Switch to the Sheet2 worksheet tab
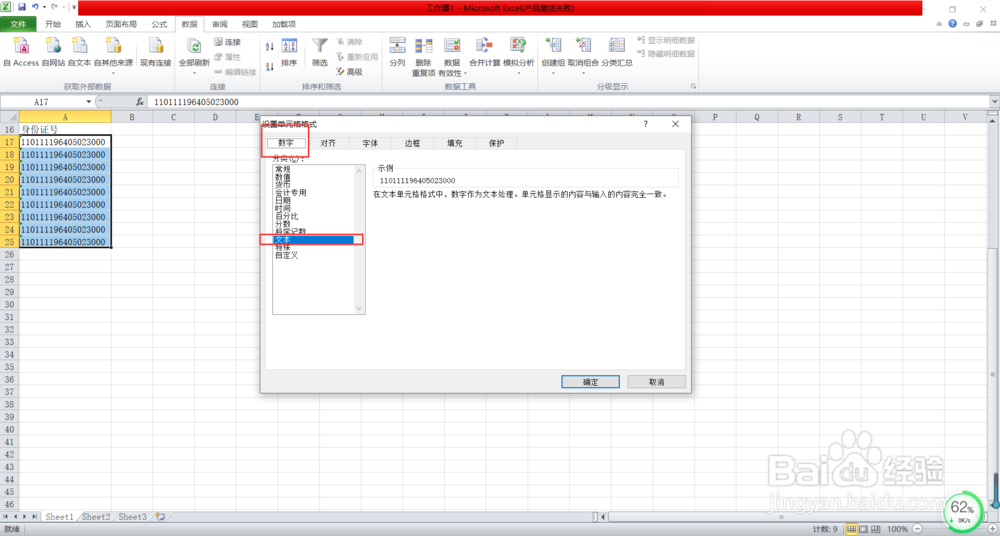 click(96, 516)
